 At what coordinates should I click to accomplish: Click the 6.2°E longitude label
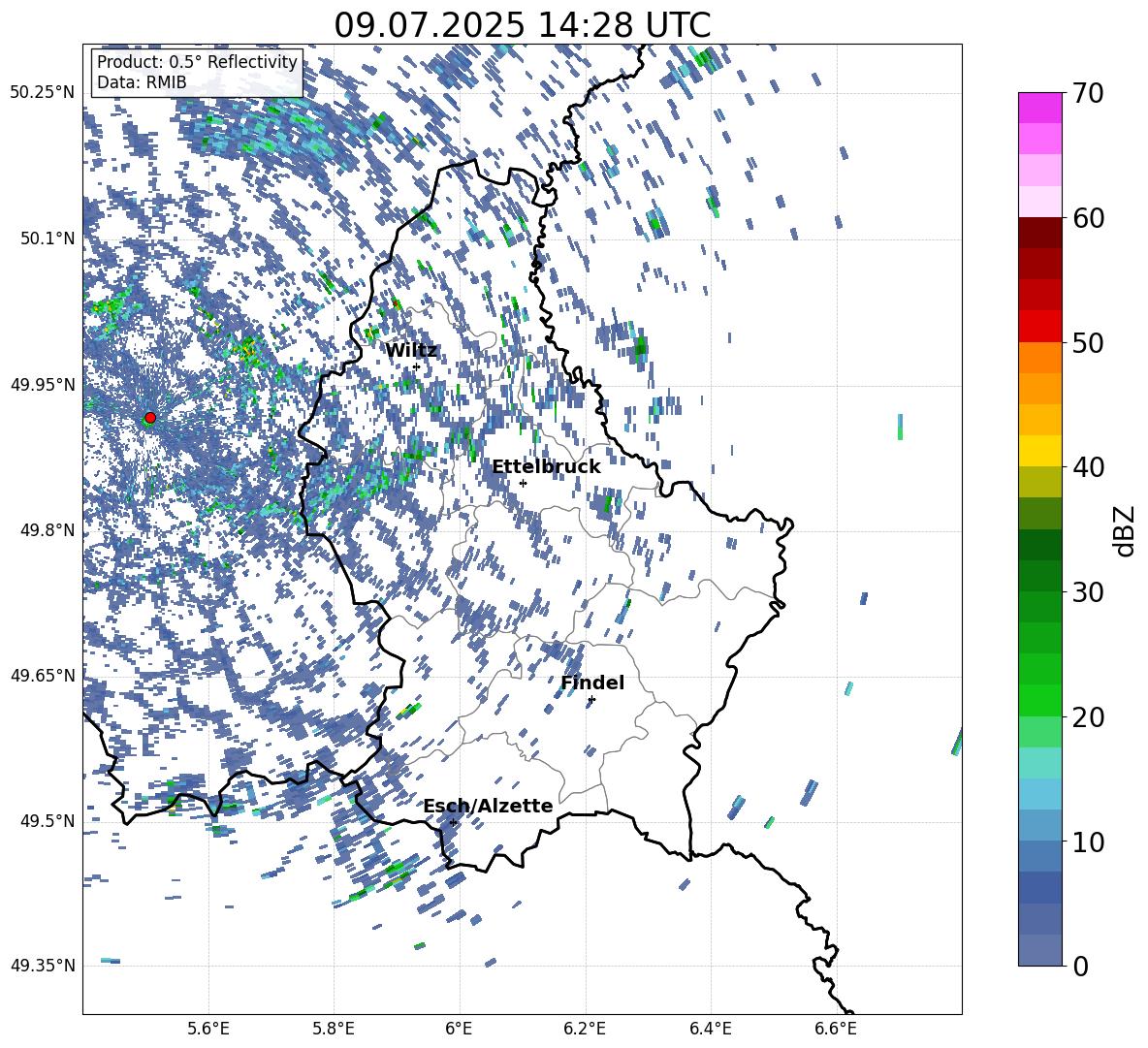tap(585, 1029)
